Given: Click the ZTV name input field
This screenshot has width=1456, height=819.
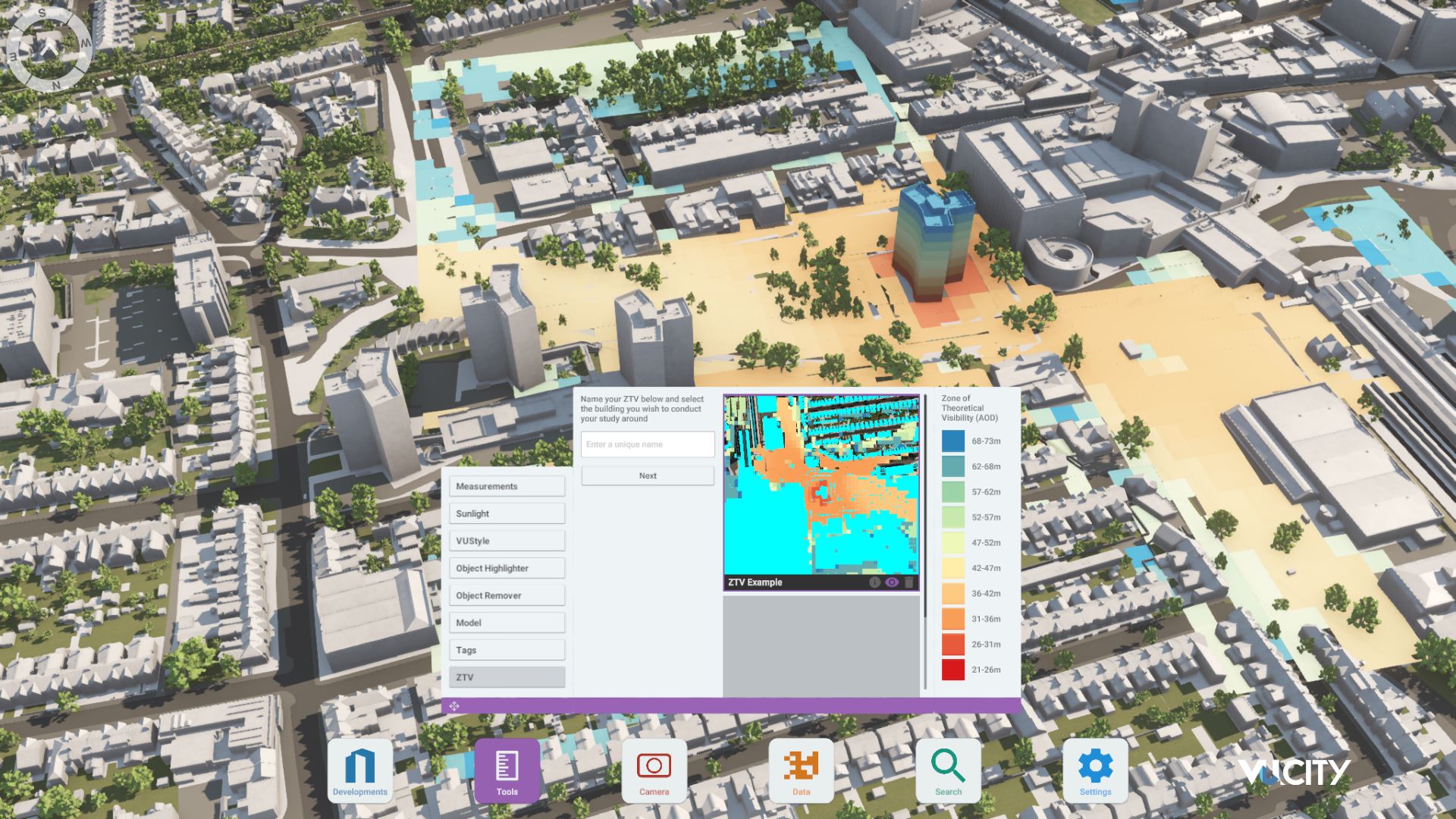Looking at the screenshot, I should pos(647,444).
